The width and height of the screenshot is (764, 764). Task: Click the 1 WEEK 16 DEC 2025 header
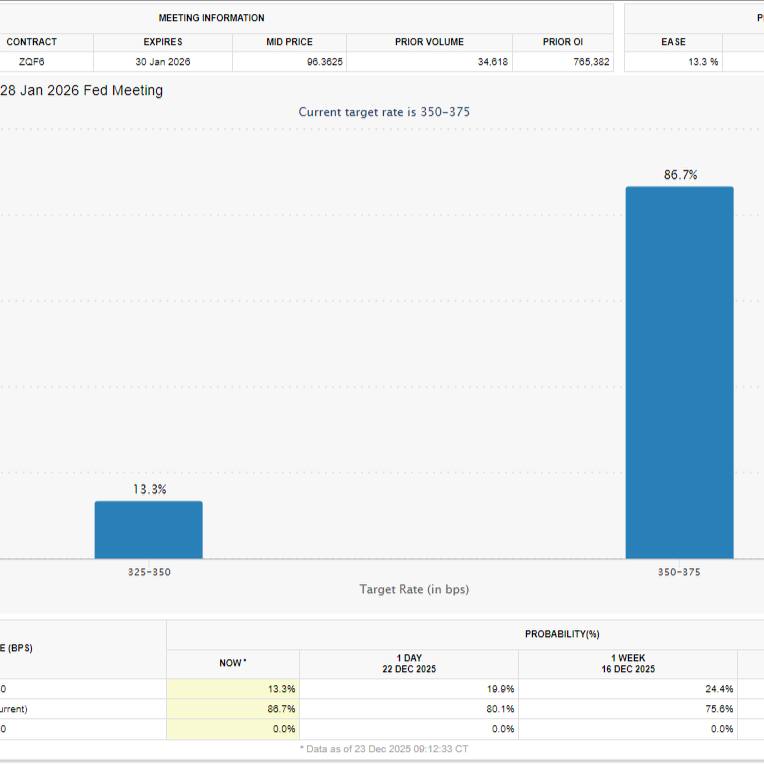(x=628, y=663)
